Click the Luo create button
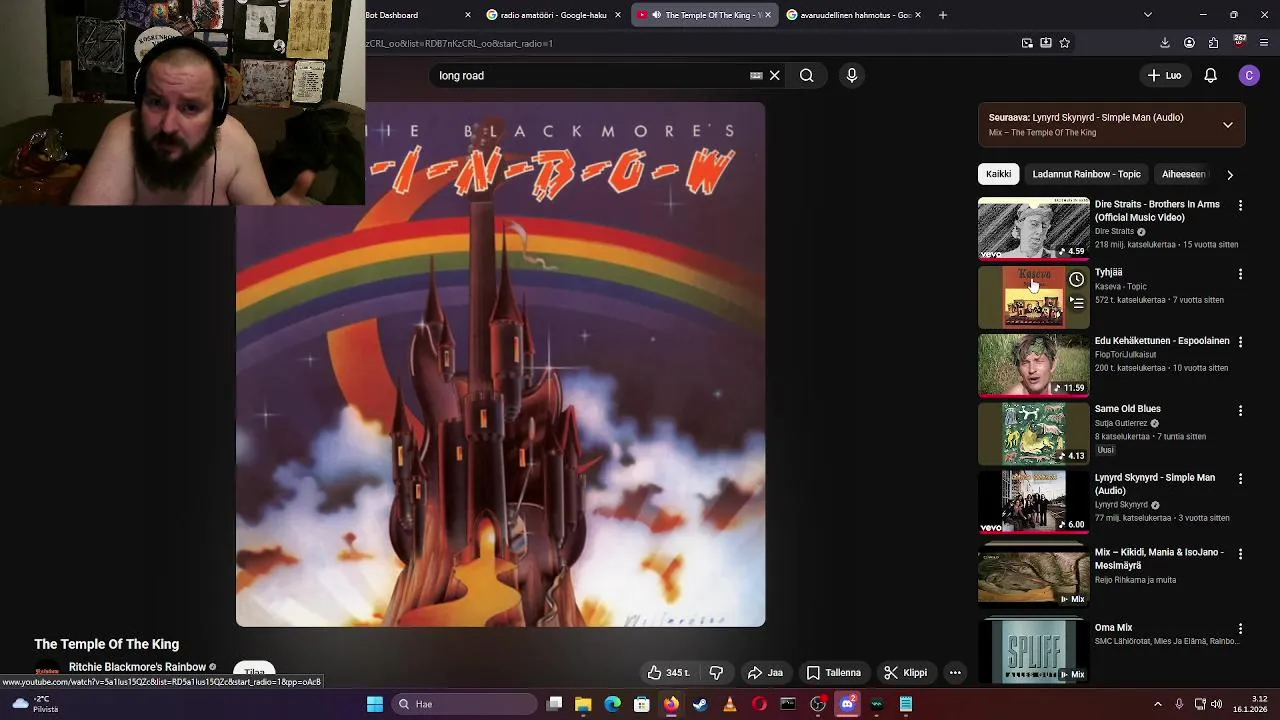The width and height of the screenshot is (1280, 720). tap(1165, 75)
